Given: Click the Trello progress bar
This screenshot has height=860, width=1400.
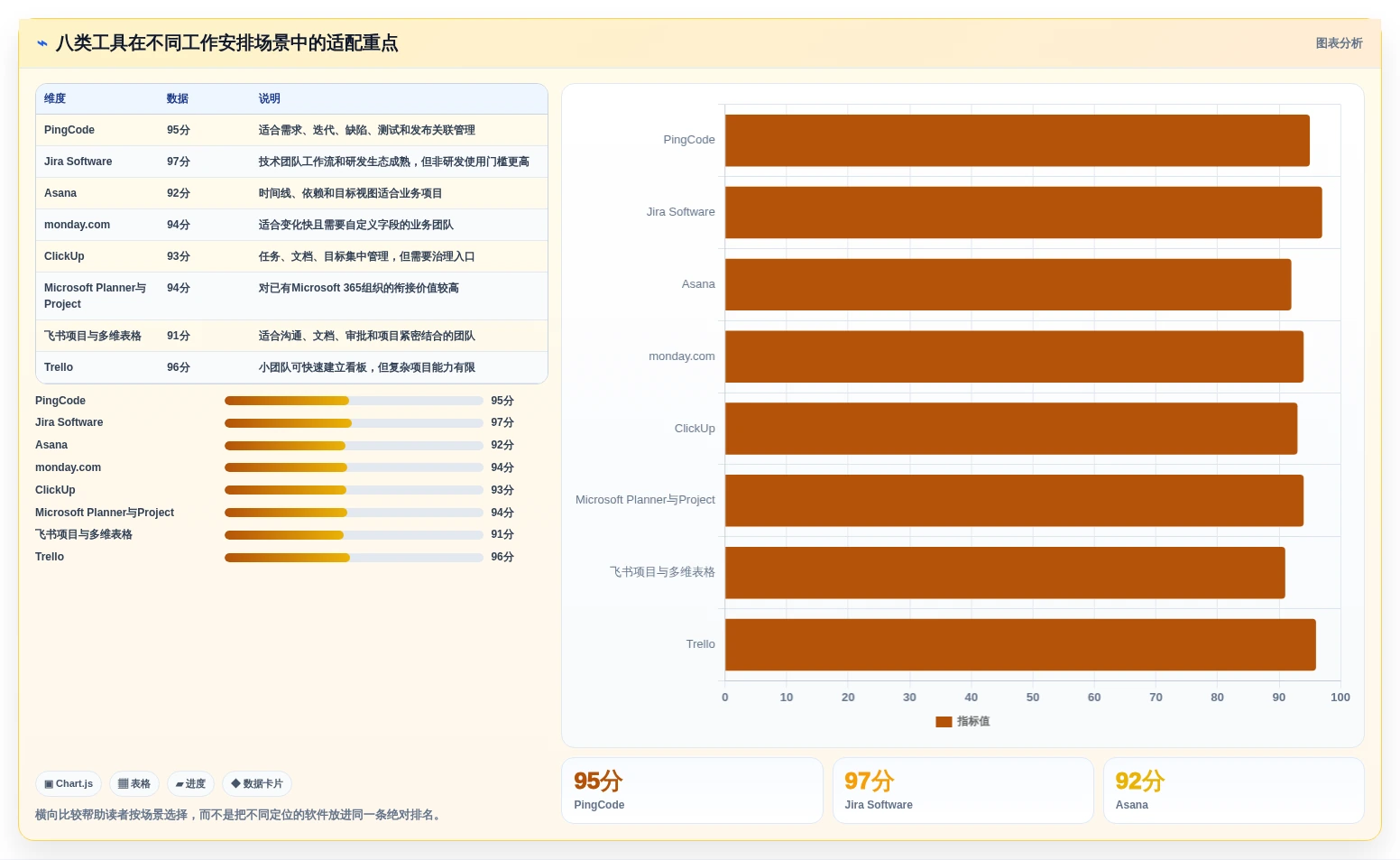Looking at the screenshot, I should point(354,558).
